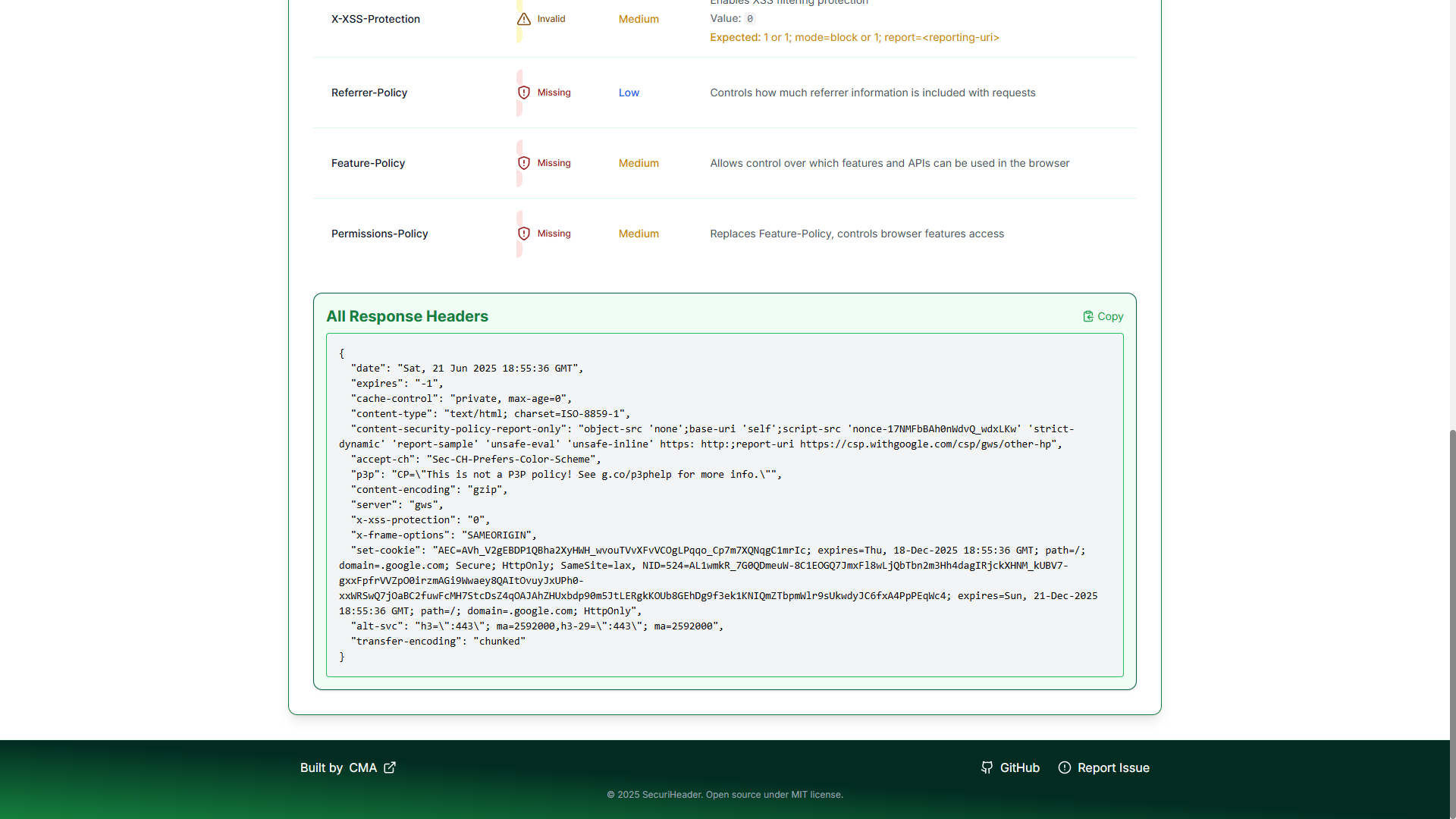Screen dimensions: 1456x819
Task: Click the X-XSS-Protection header name
Action: pyautogui.click(x=375, y=19)
